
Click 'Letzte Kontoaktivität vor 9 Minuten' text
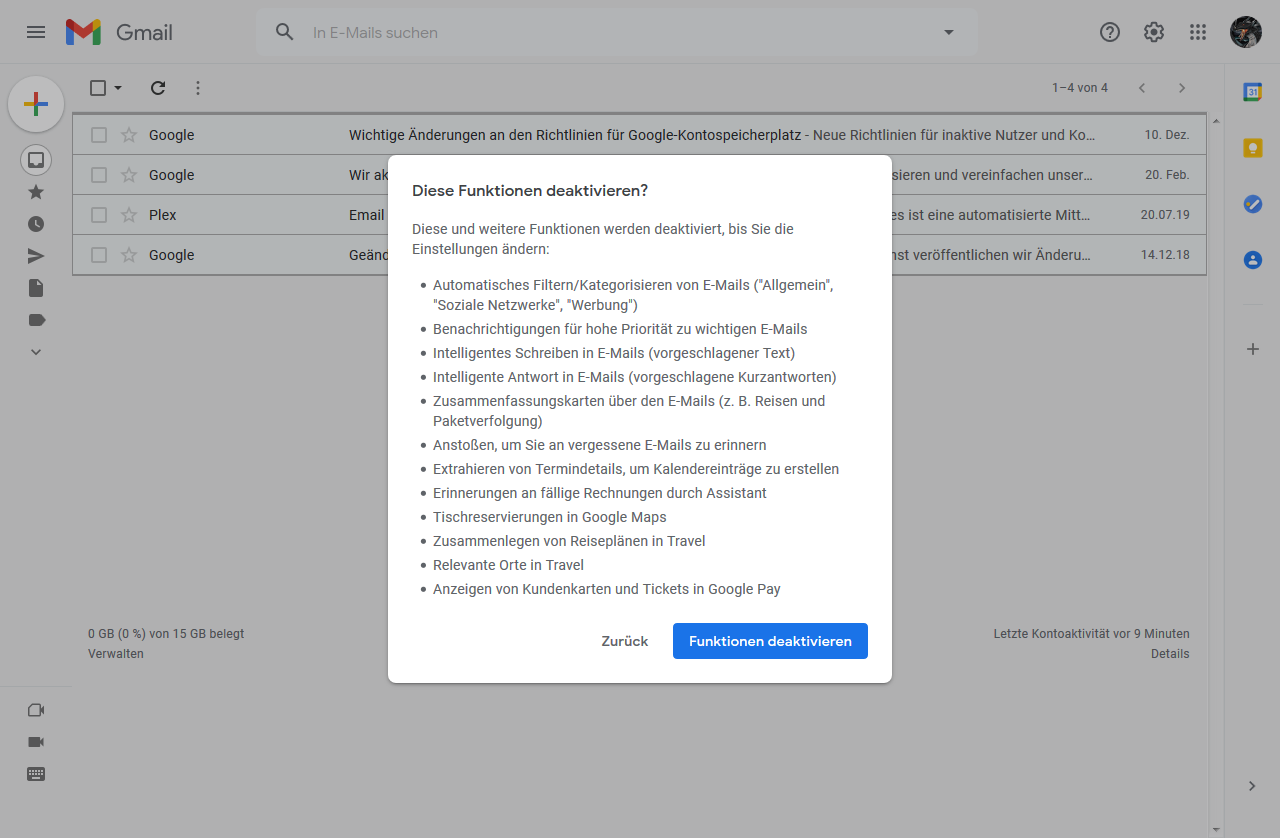pos(1092,634)
